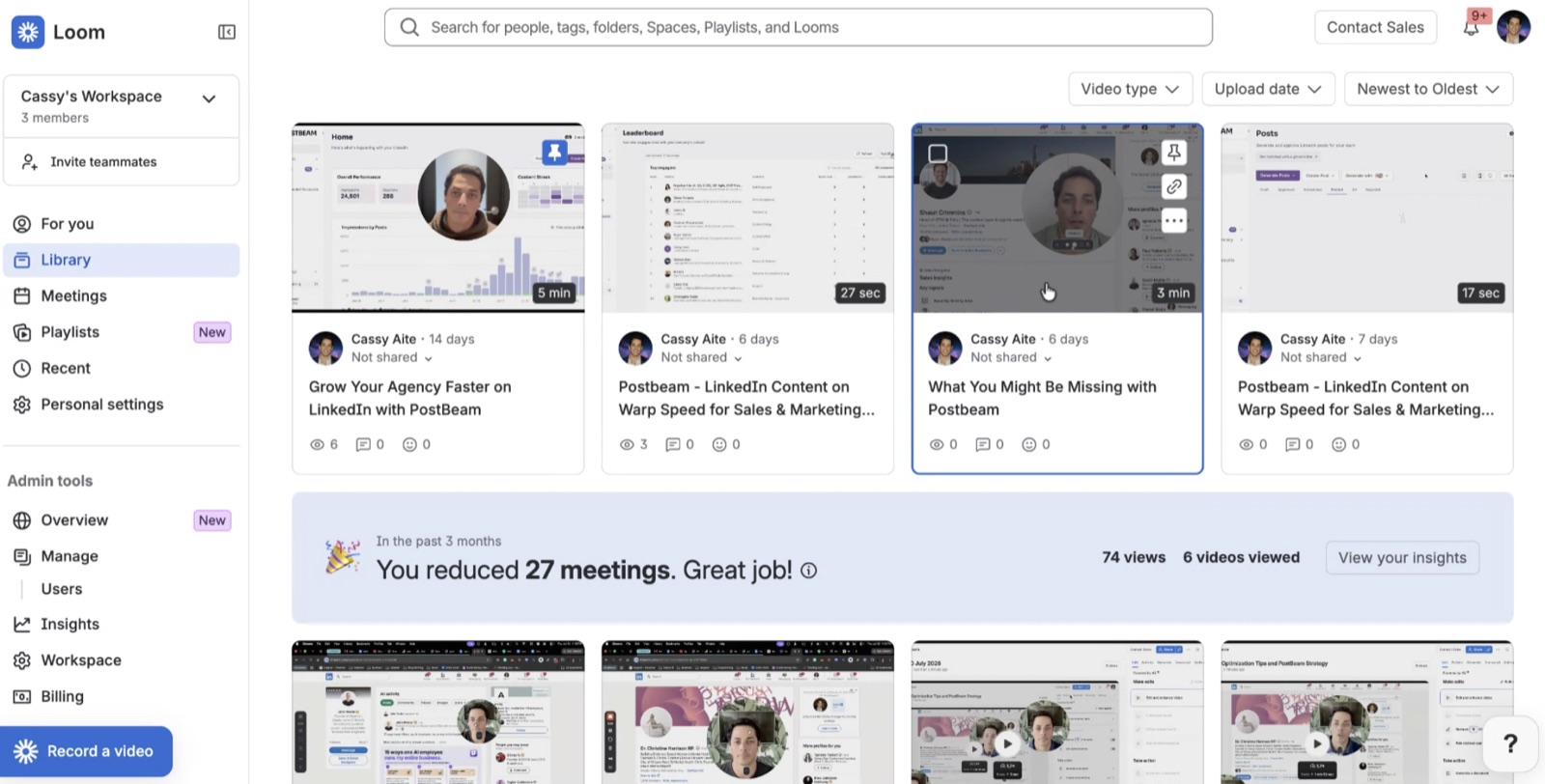This screenshot has width=1545, height=784.
Task: Click the Loom logo icon
Action: 28,32
